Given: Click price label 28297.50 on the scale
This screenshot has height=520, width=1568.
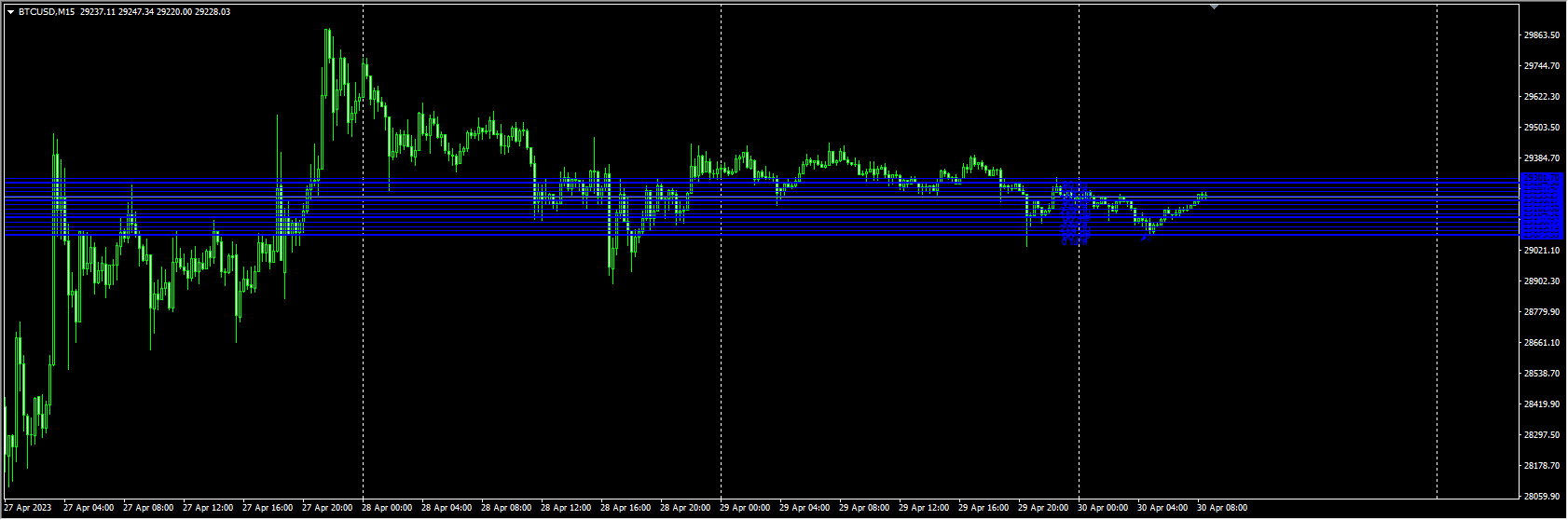Looking at the screenshot, I should click(x=1542, y=435).
